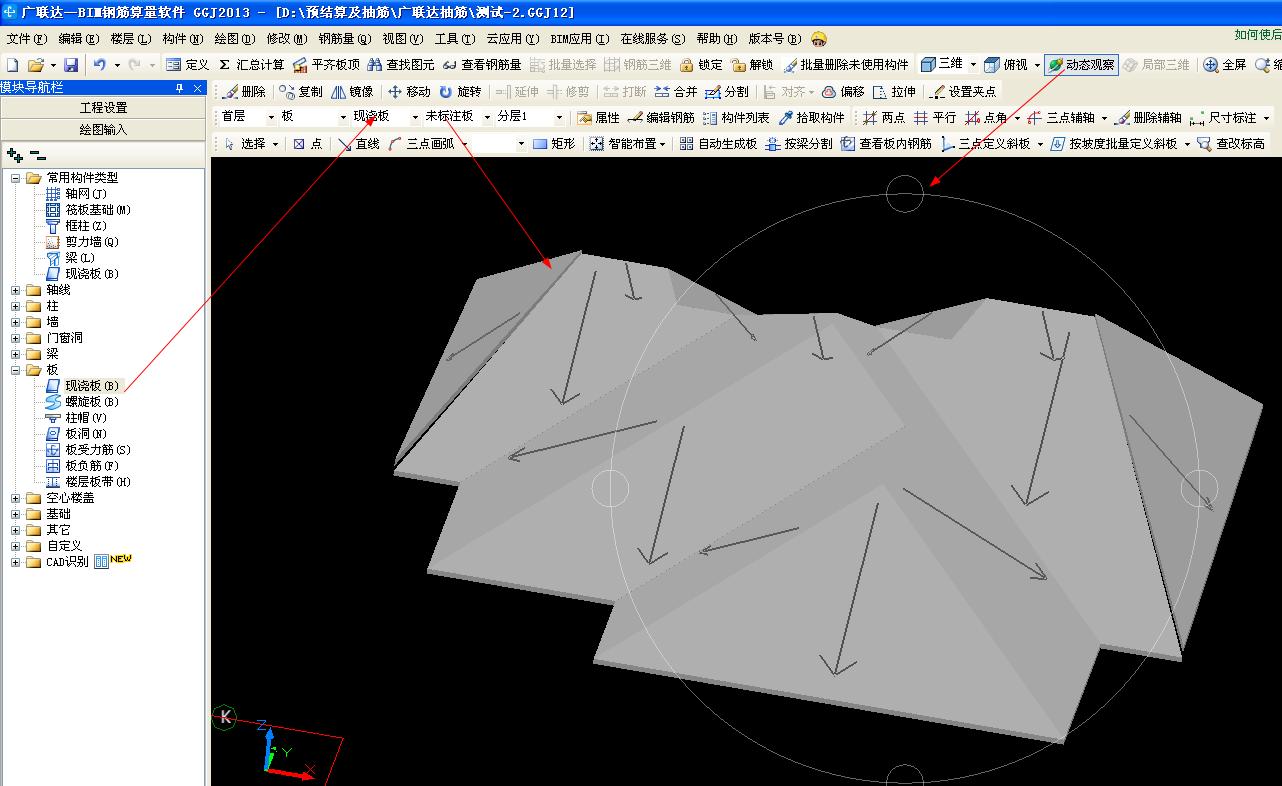Image resolution: width=1282 pixels, height=786 pixels.
Task: Click 拉伸 stretch tool
Action: pos(894,91)
